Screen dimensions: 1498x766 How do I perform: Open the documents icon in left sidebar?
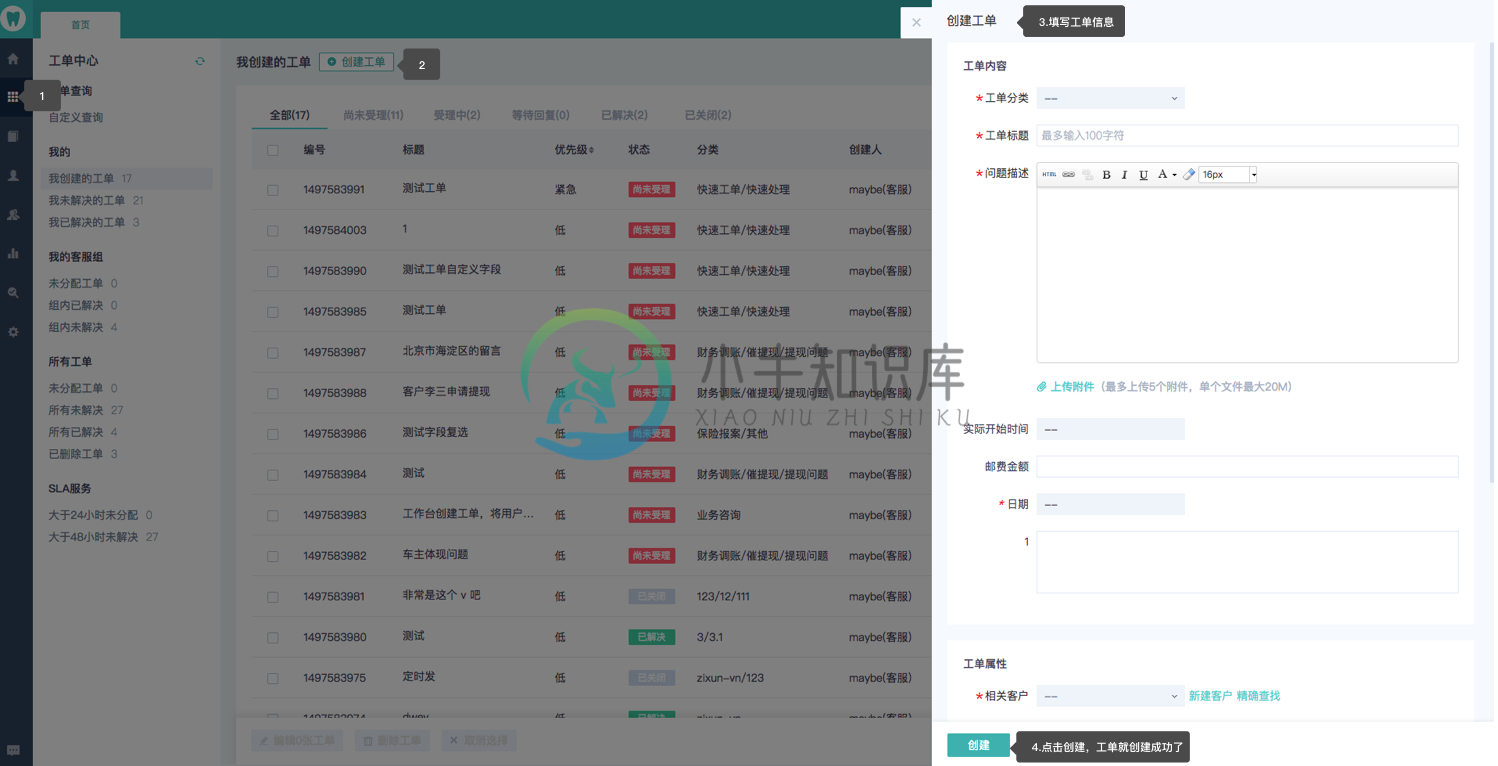[x=13, y=136]
